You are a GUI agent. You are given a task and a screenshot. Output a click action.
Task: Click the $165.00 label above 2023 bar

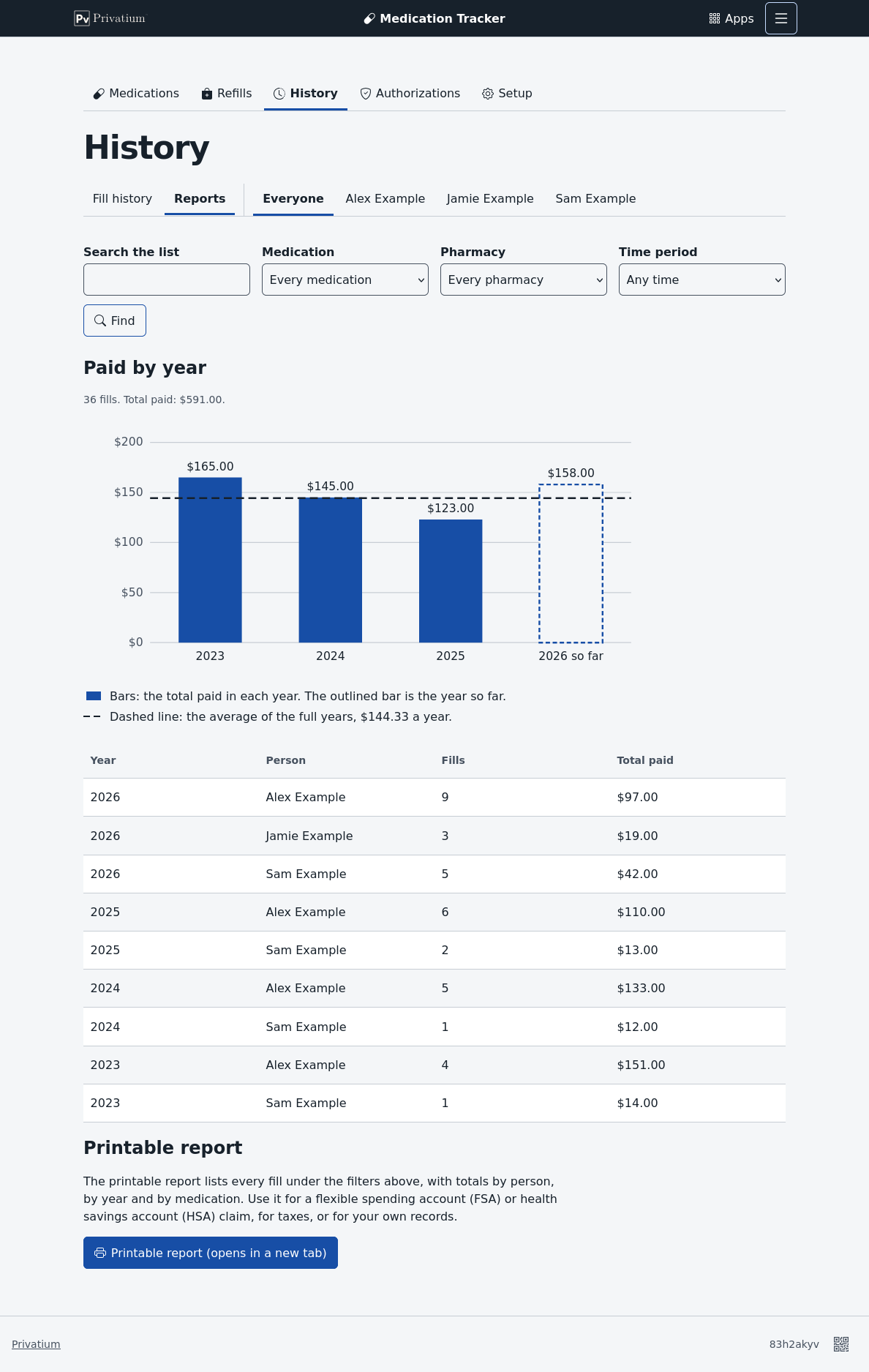pos(210,466)
